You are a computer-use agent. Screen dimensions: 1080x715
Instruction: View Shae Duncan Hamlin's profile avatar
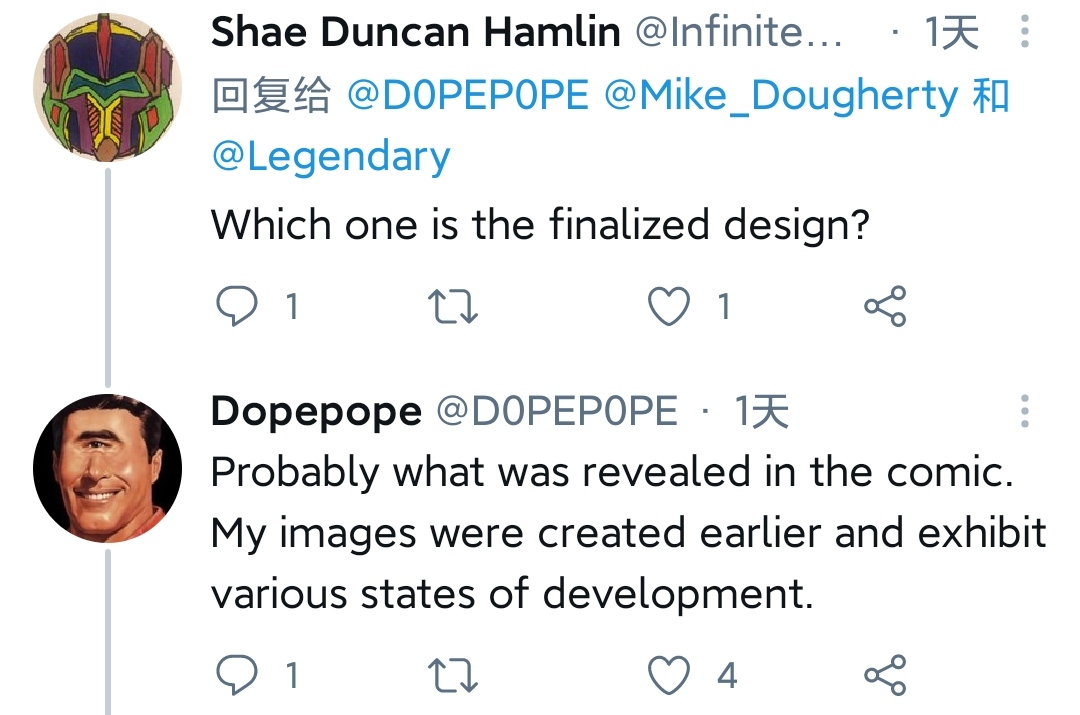click(107, 87)
